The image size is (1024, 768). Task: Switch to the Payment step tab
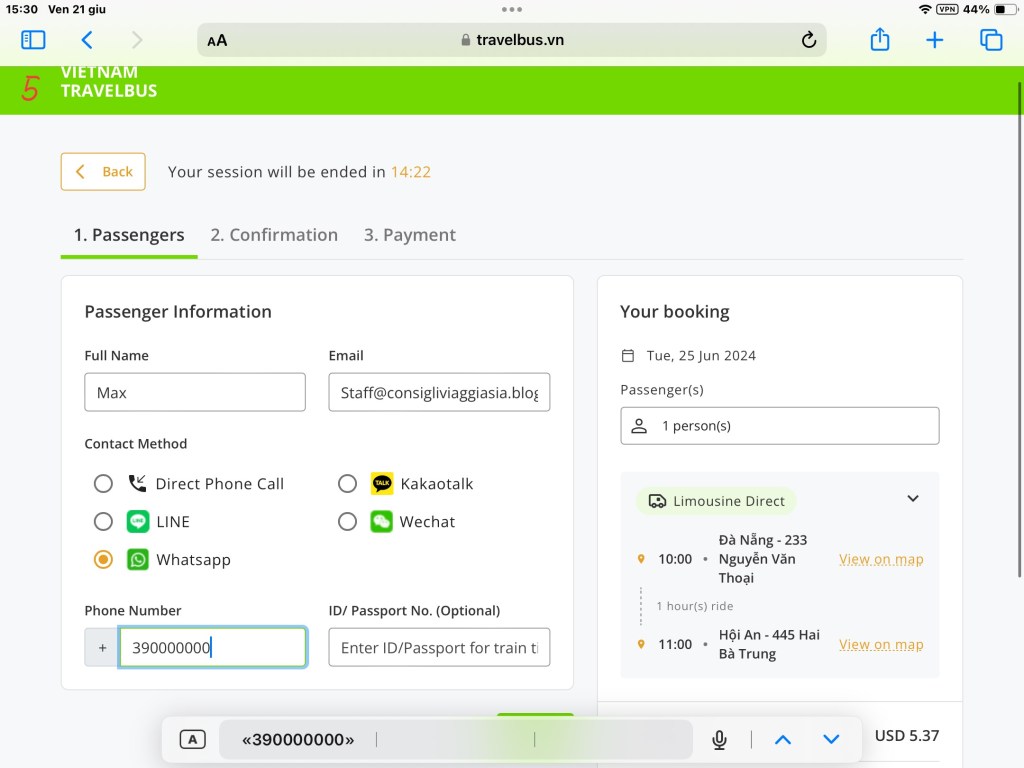409,235
